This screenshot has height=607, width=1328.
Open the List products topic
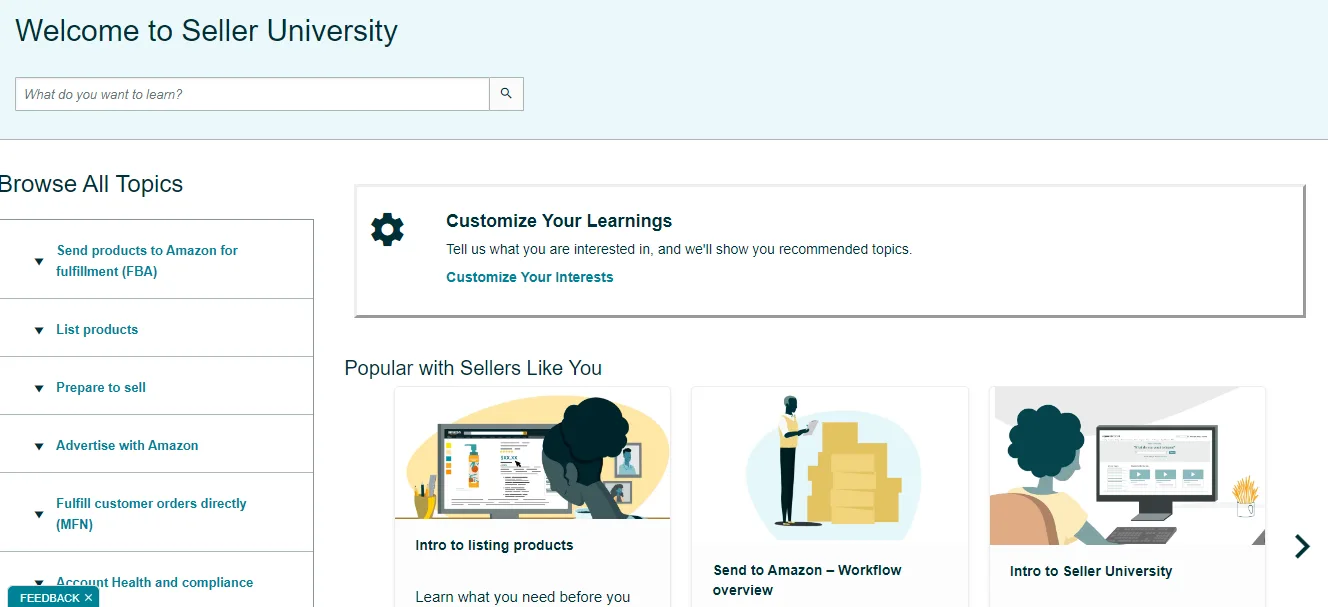pyautogui.click(x=97, y=329)
